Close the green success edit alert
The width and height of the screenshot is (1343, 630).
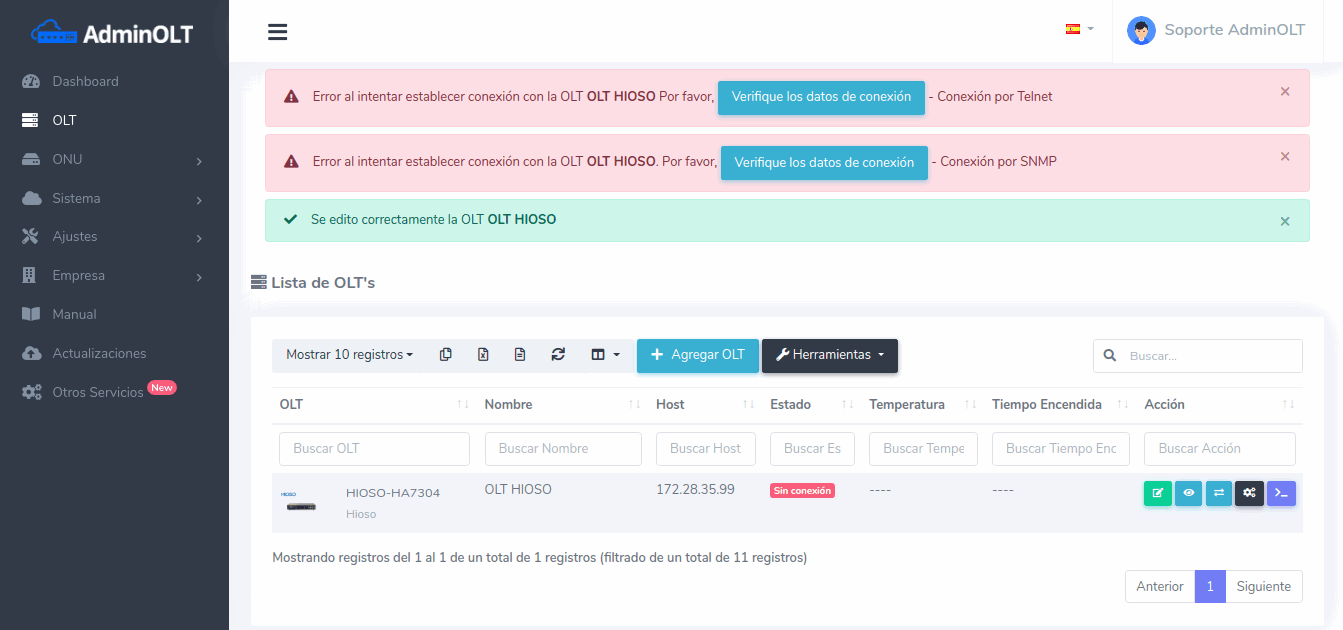point(1285,221)
